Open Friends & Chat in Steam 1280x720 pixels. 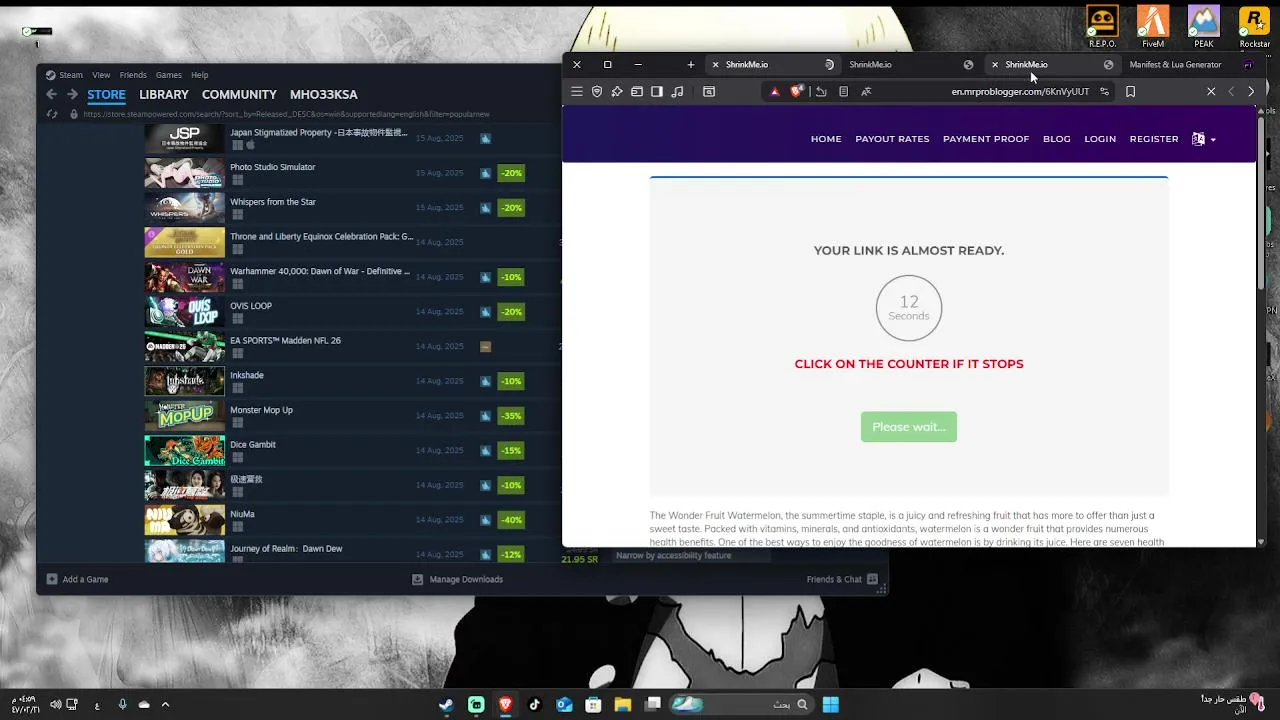(x=842, y=579)
